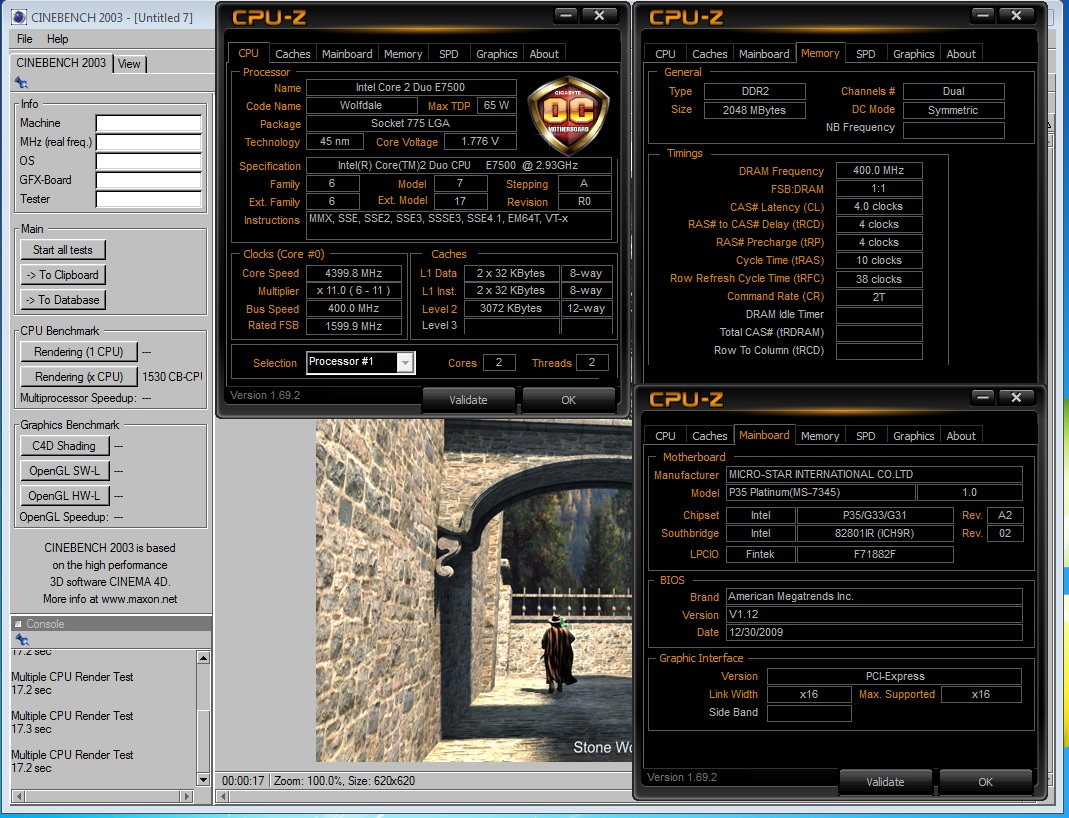Click the pin icon below CINEBENCH 2003 tab

[x=21, y=83]
